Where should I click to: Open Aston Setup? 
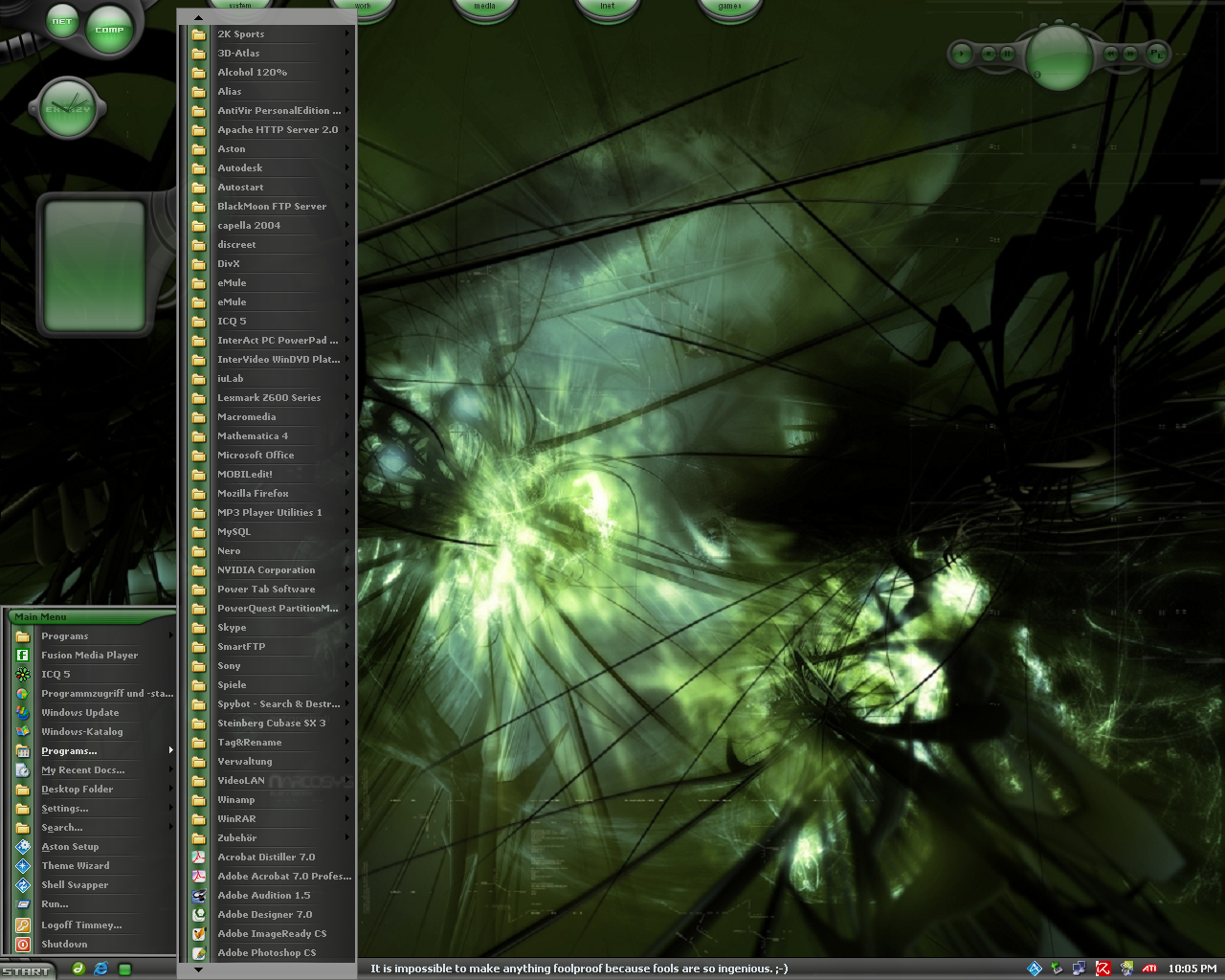click(93, 847)
